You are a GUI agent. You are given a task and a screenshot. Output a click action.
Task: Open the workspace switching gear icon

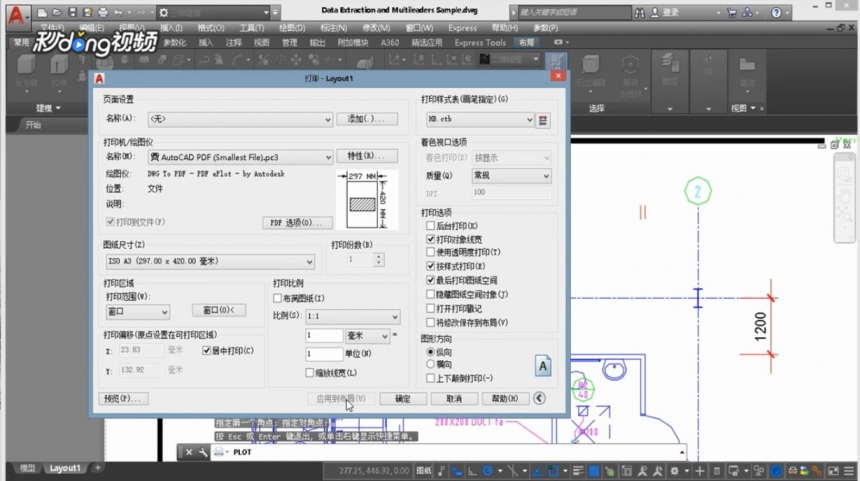pyautogui.click(x=675, y=471)
